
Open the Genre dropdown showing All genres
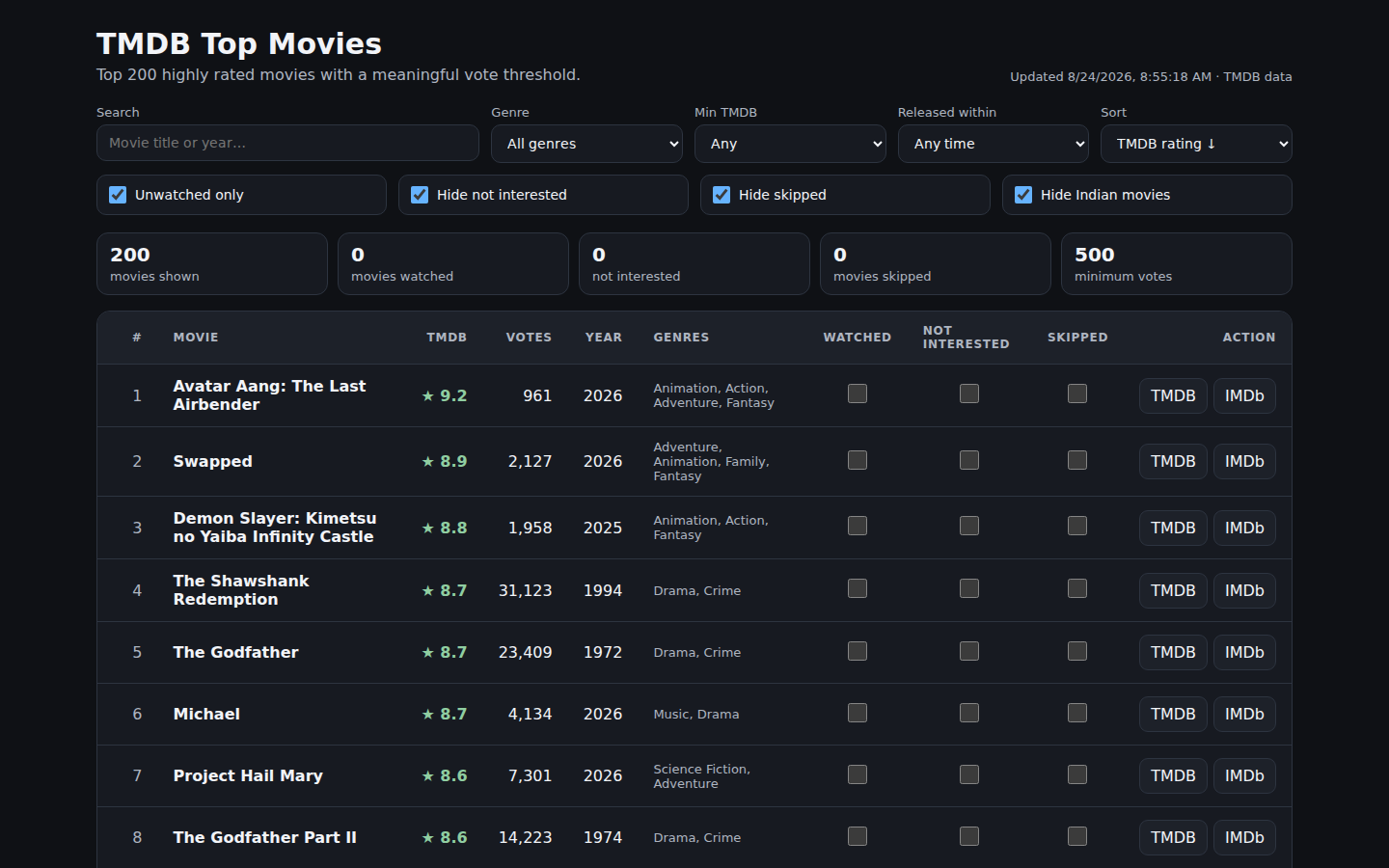click(586, 144)
